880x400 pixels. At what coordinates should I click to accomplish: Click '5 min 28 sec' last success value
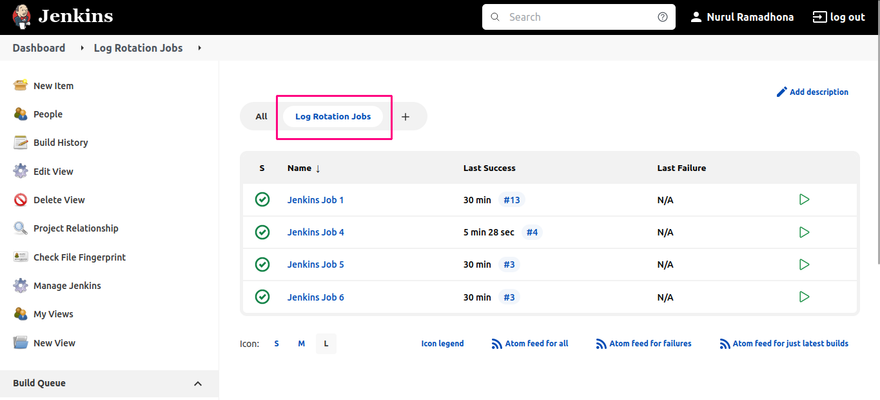pos(488,232)
